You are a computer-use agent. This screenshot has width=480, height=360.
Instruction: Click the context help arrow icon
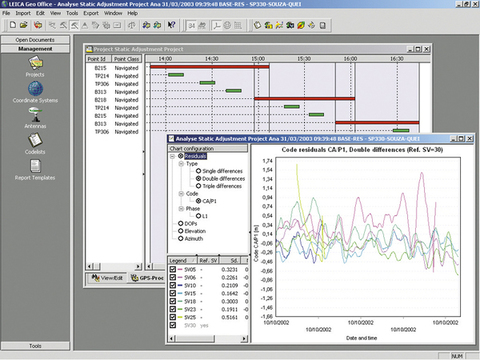pyautogui.click(x=171, y=25)
